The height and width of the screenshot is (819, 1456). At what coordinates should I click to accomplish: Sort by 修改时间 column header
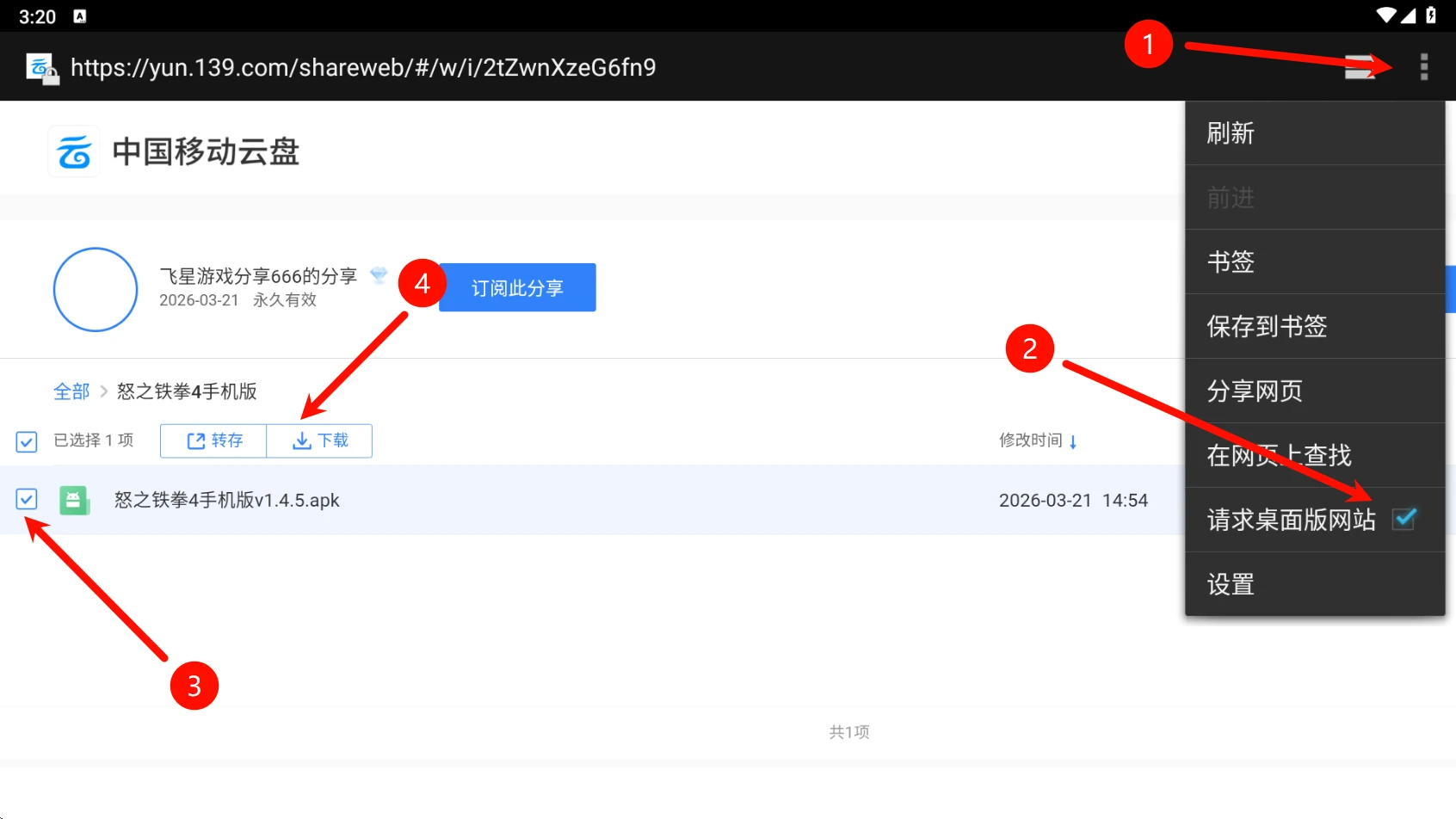pyautogui.click(x=1030, y=440)
